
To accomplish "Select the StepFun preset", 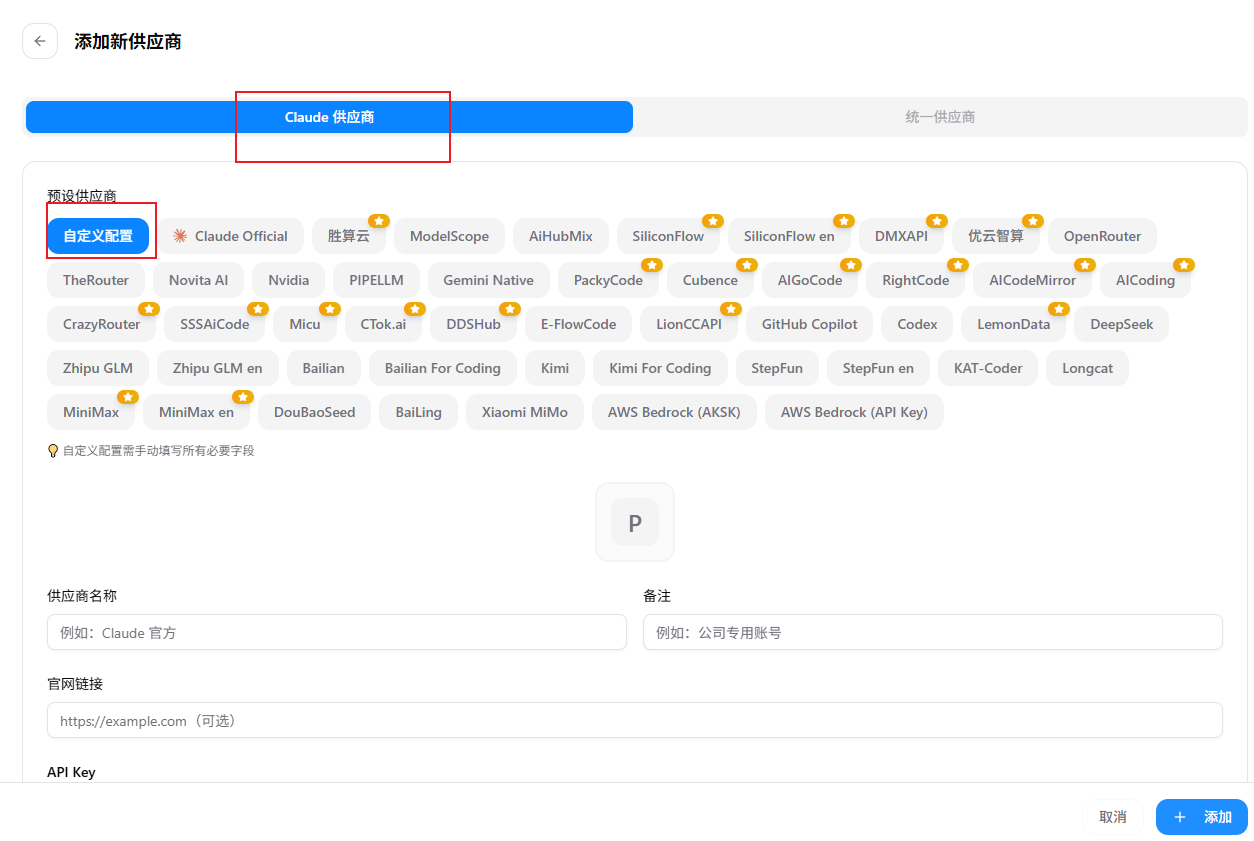I will [777, 368].
